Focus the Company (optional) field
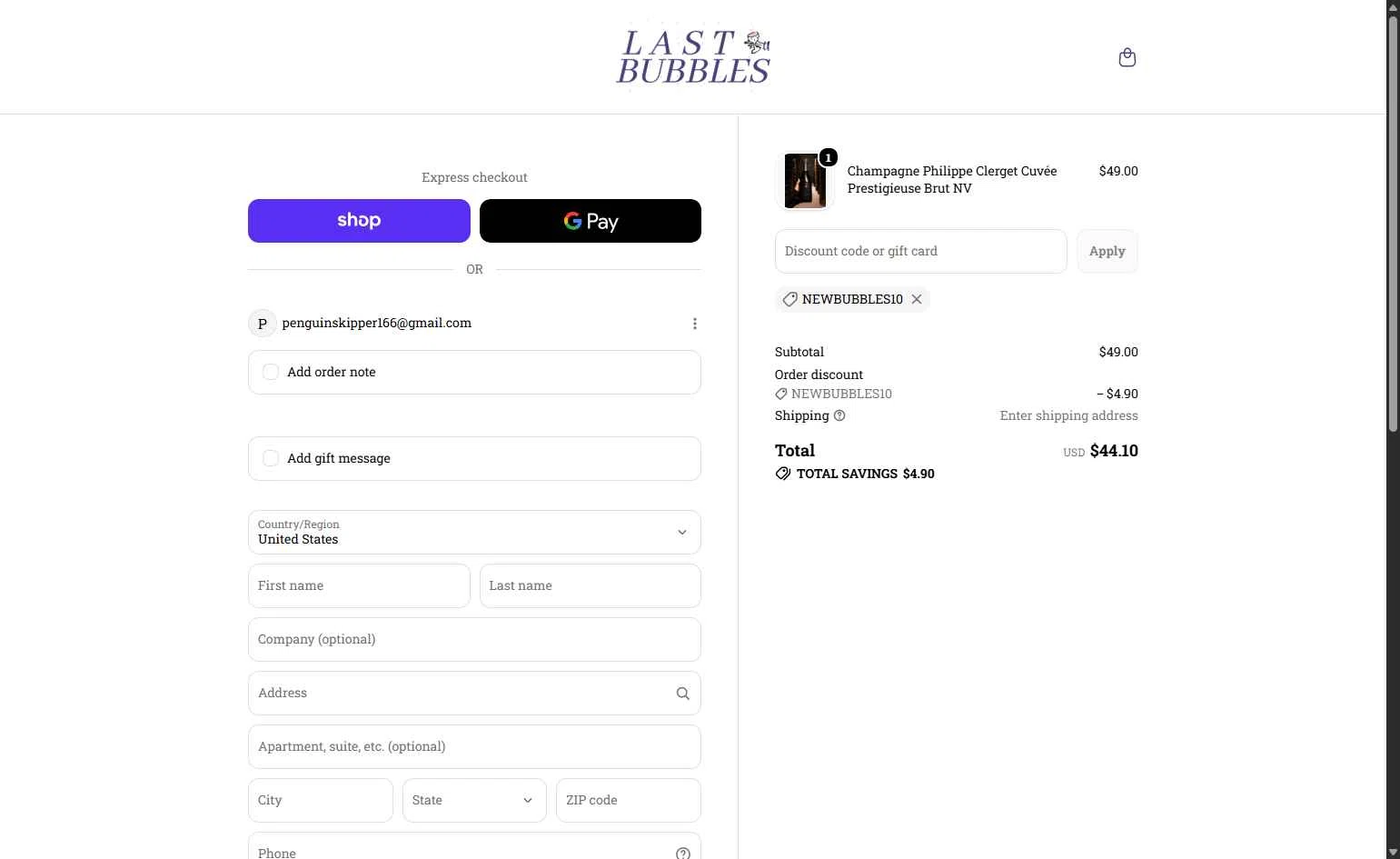 [x=474, y=639]
